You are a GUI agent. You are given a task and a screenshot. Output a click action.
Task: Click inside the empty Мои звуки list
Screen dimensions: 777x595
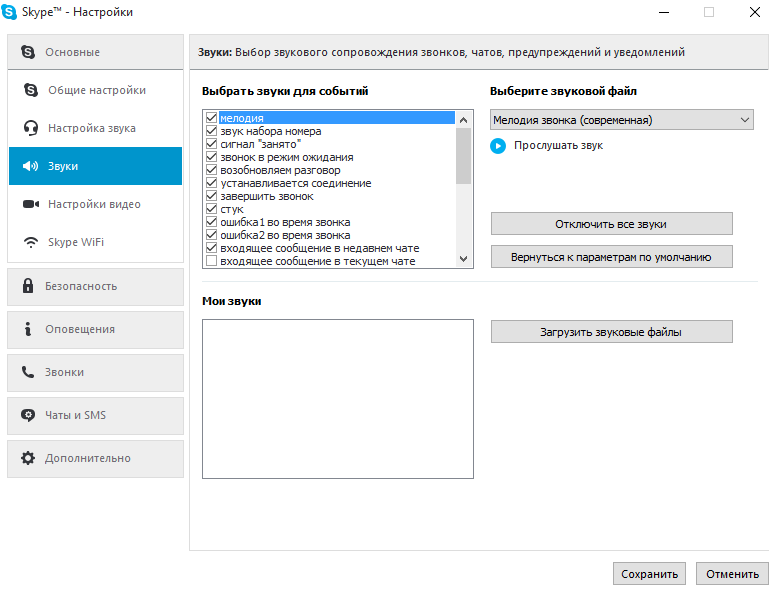pos(337,399)
